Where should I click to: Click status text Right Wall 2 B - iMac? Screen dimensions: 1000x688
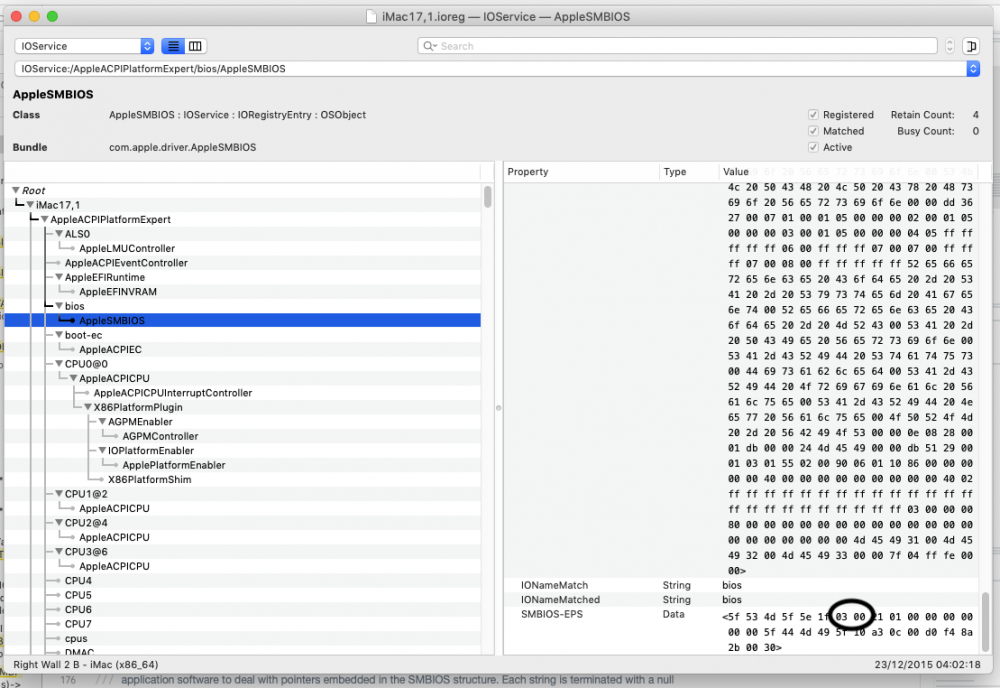pyautogui.click(x=85, y=664)
